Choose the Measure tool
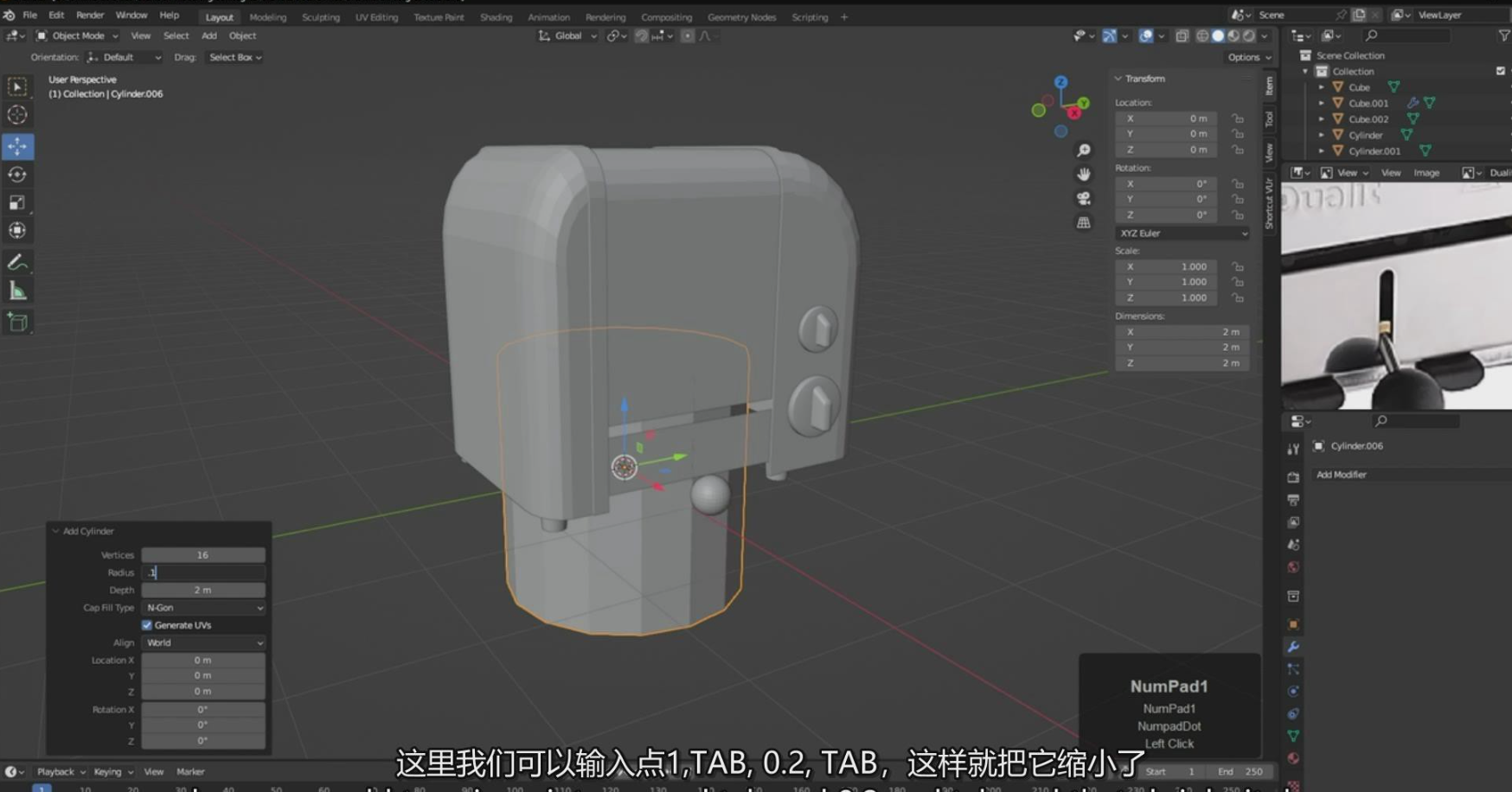The width and height of the screenshot is (1512, 792). click(17, 291)
